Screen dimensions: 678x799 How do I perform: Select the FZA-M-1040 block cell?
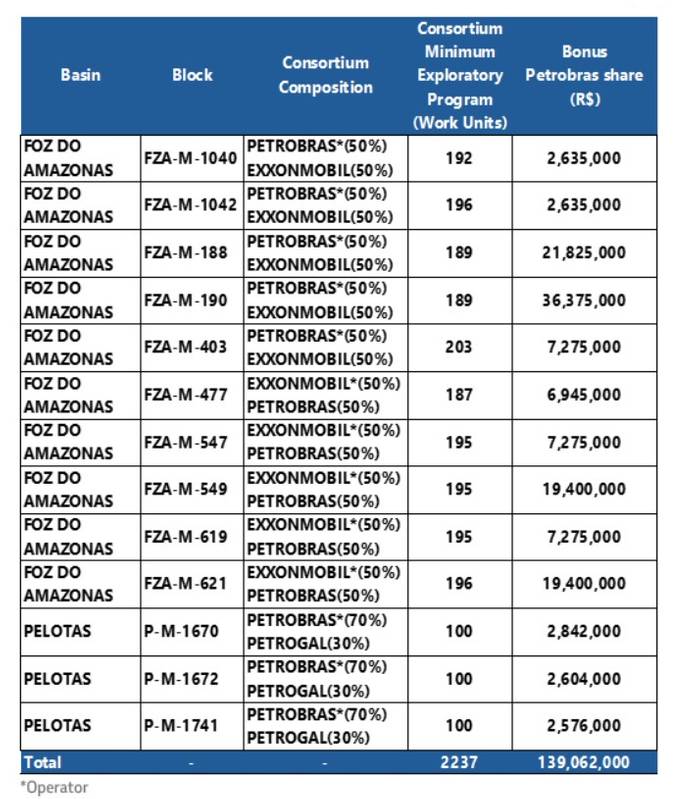192,158
